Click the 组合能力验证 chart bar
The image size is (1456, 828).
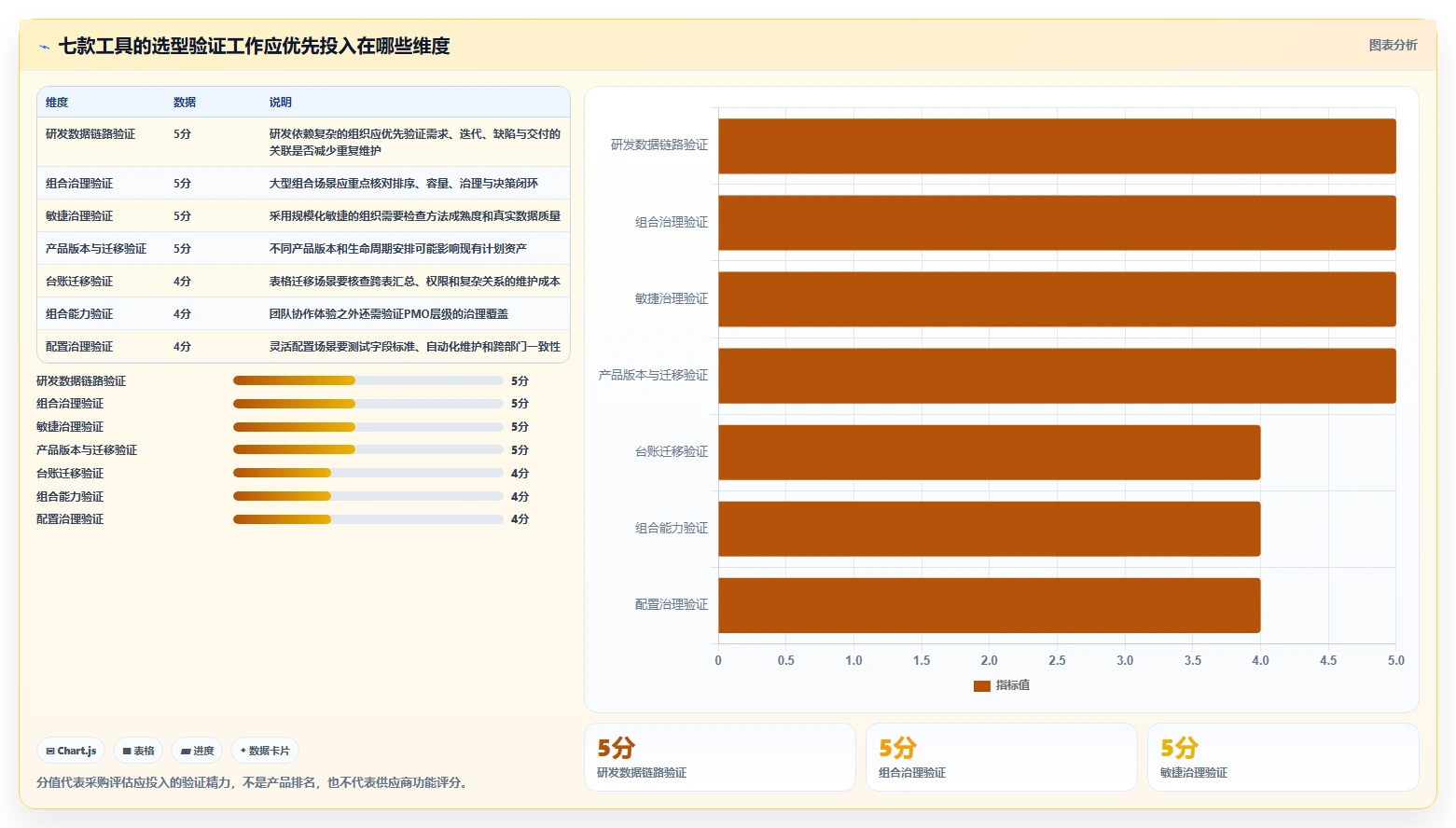[989, 529]
